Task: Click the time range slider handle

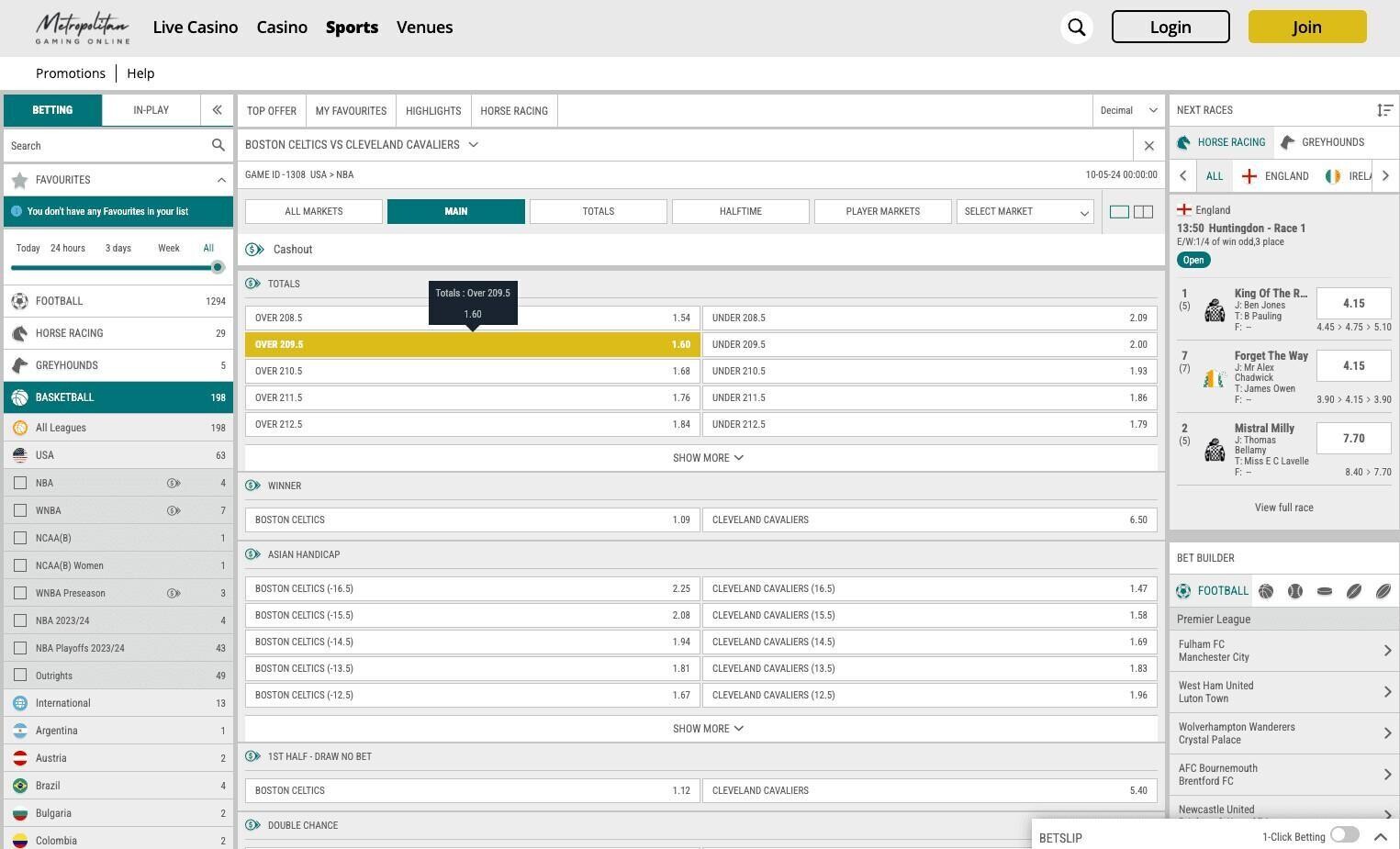Action: click(x=218, y=268)
